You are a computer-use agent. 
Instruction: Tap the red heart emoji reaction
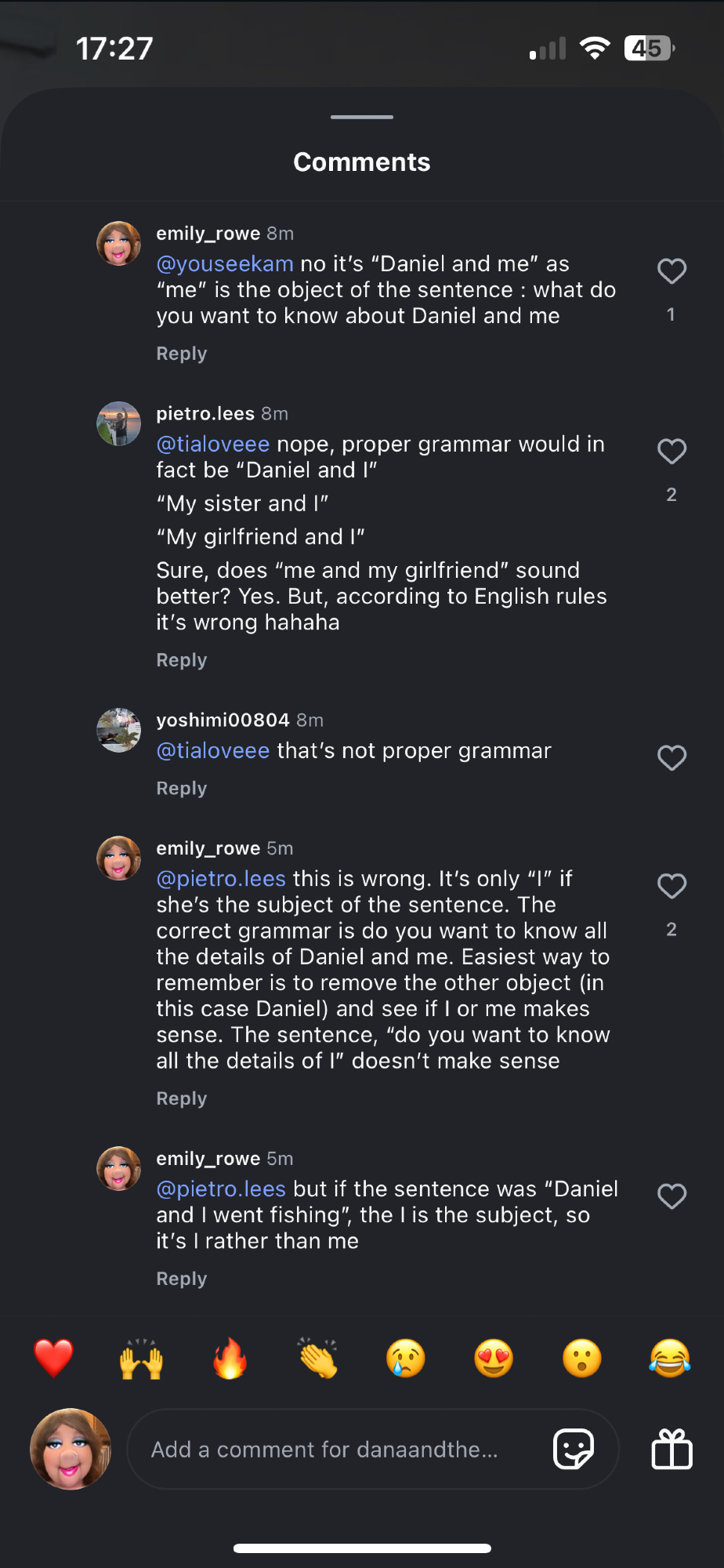pyautogui.click(x=53, y=1359)
